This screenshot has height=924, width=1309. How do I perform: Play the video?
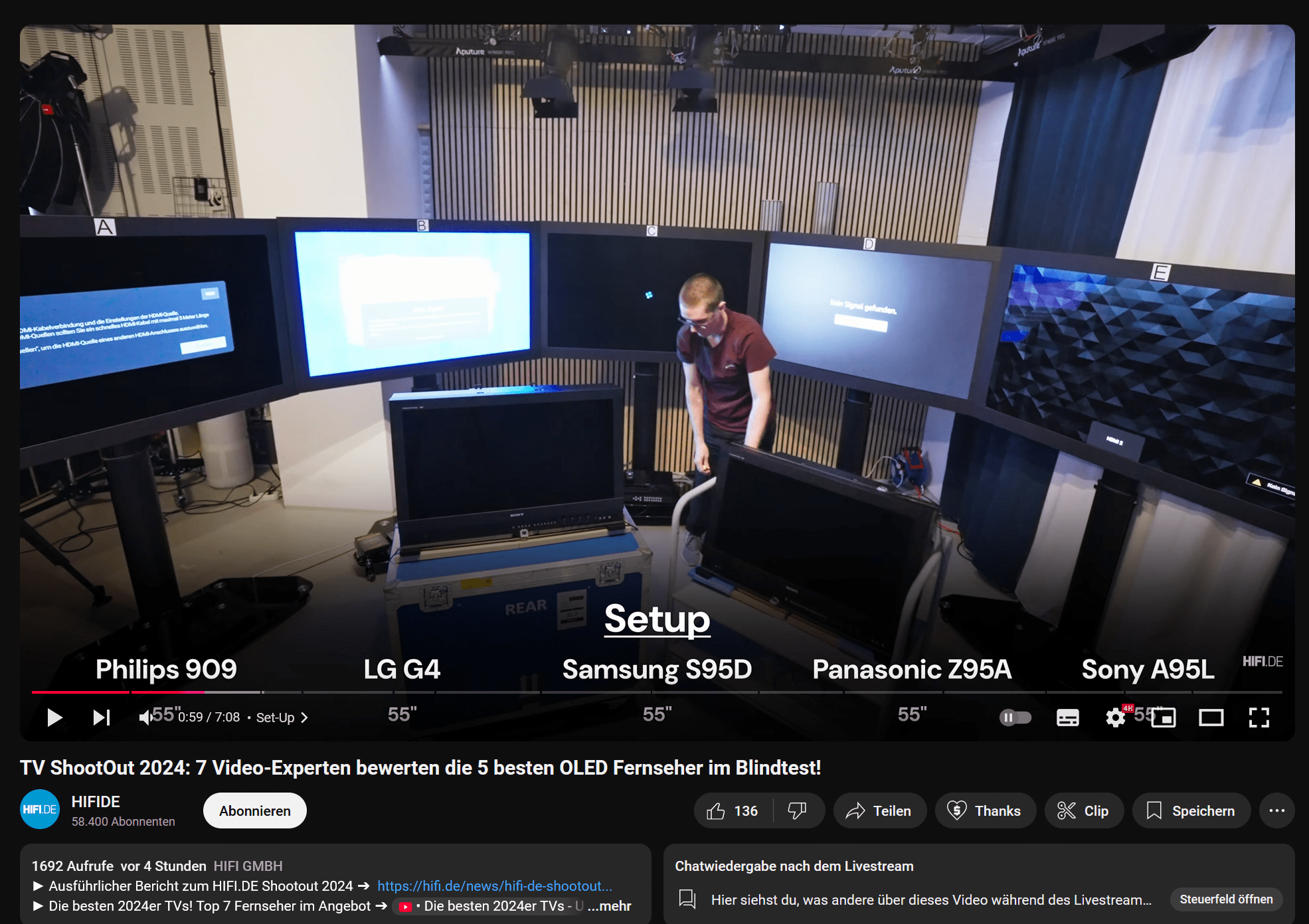point(54,718)
